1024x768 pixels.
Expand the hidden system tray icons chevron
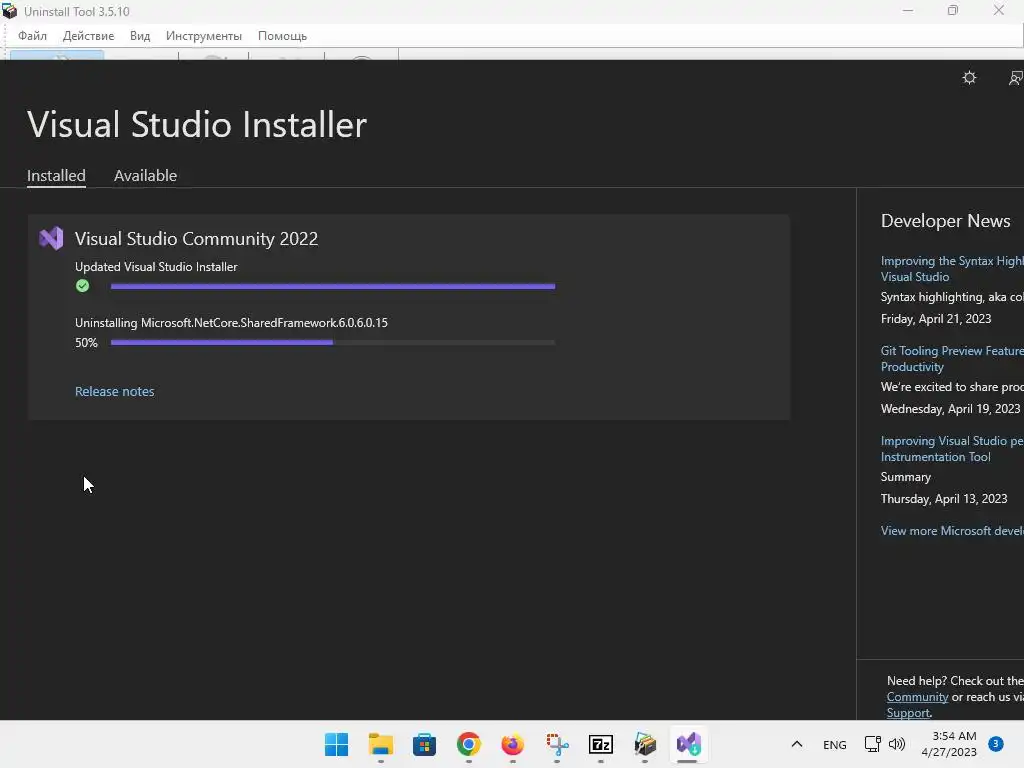[797, 744]
